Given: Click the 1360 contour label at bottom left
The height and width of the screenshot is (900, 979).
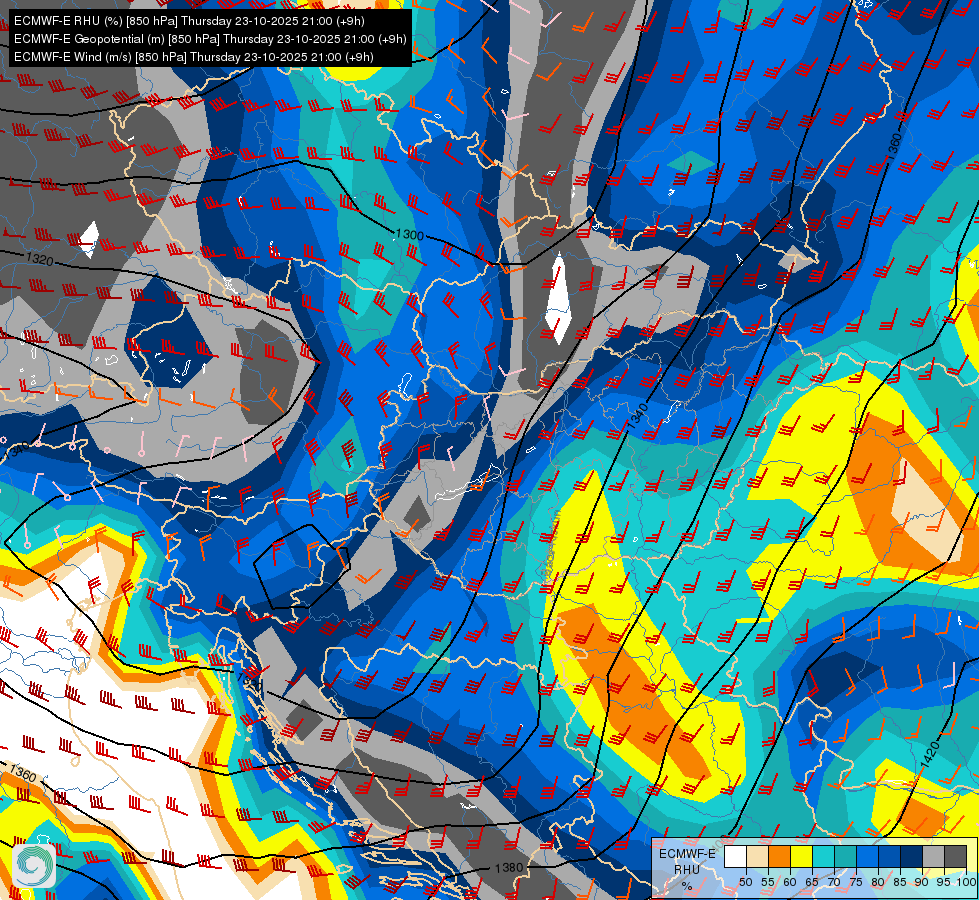Looking at the screenshot, I should tap(23, 773).
